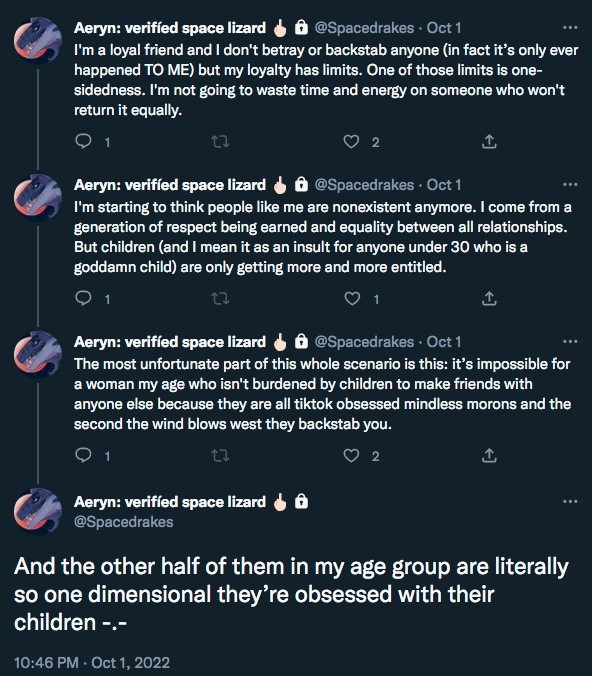The image size is (592, 676).
Task: Open more options on first tweet
Action: [x=570, y=28]
